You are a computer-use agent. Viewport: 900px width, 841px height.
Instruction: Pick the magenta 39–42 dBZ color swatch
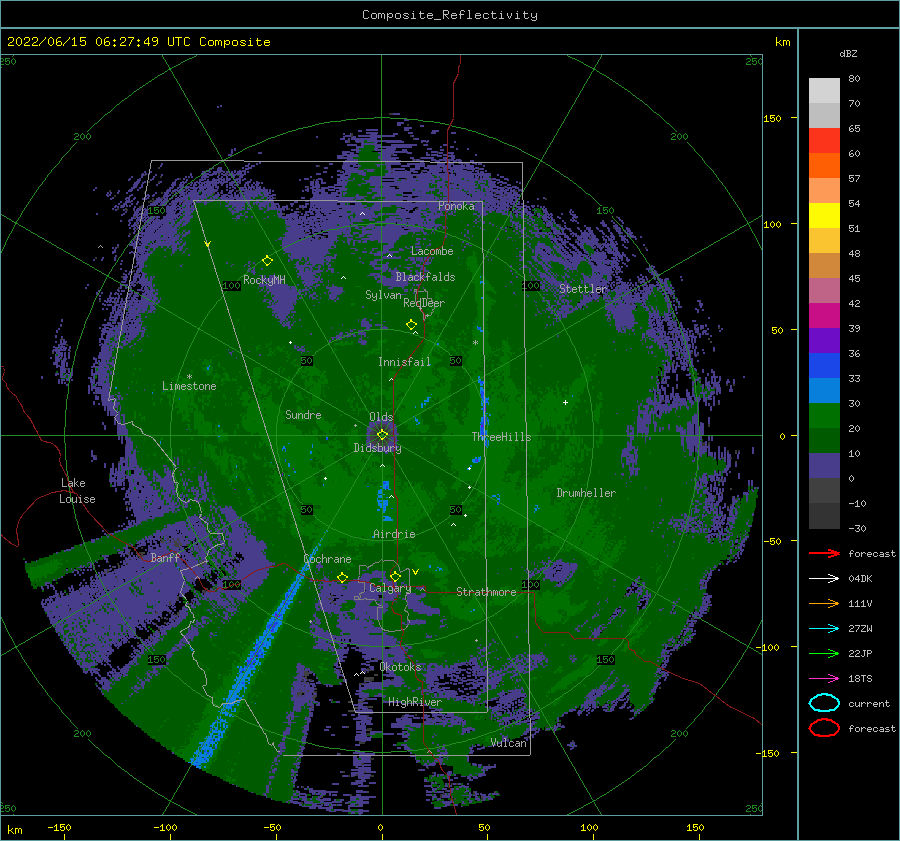pos(824,315)
